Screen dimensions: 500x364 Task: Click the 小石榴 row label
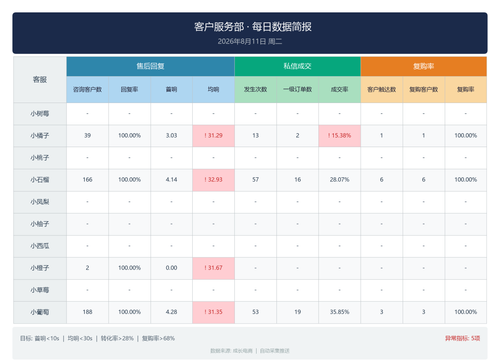click(40, 180)
